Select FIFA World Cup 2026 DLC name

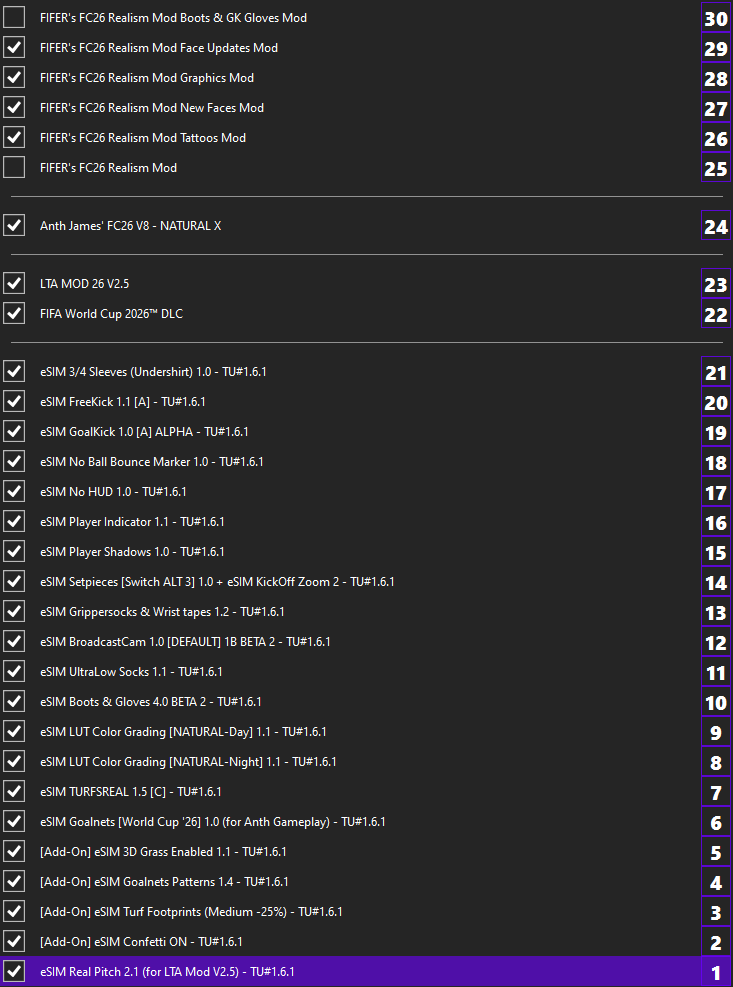pos(111,313)
